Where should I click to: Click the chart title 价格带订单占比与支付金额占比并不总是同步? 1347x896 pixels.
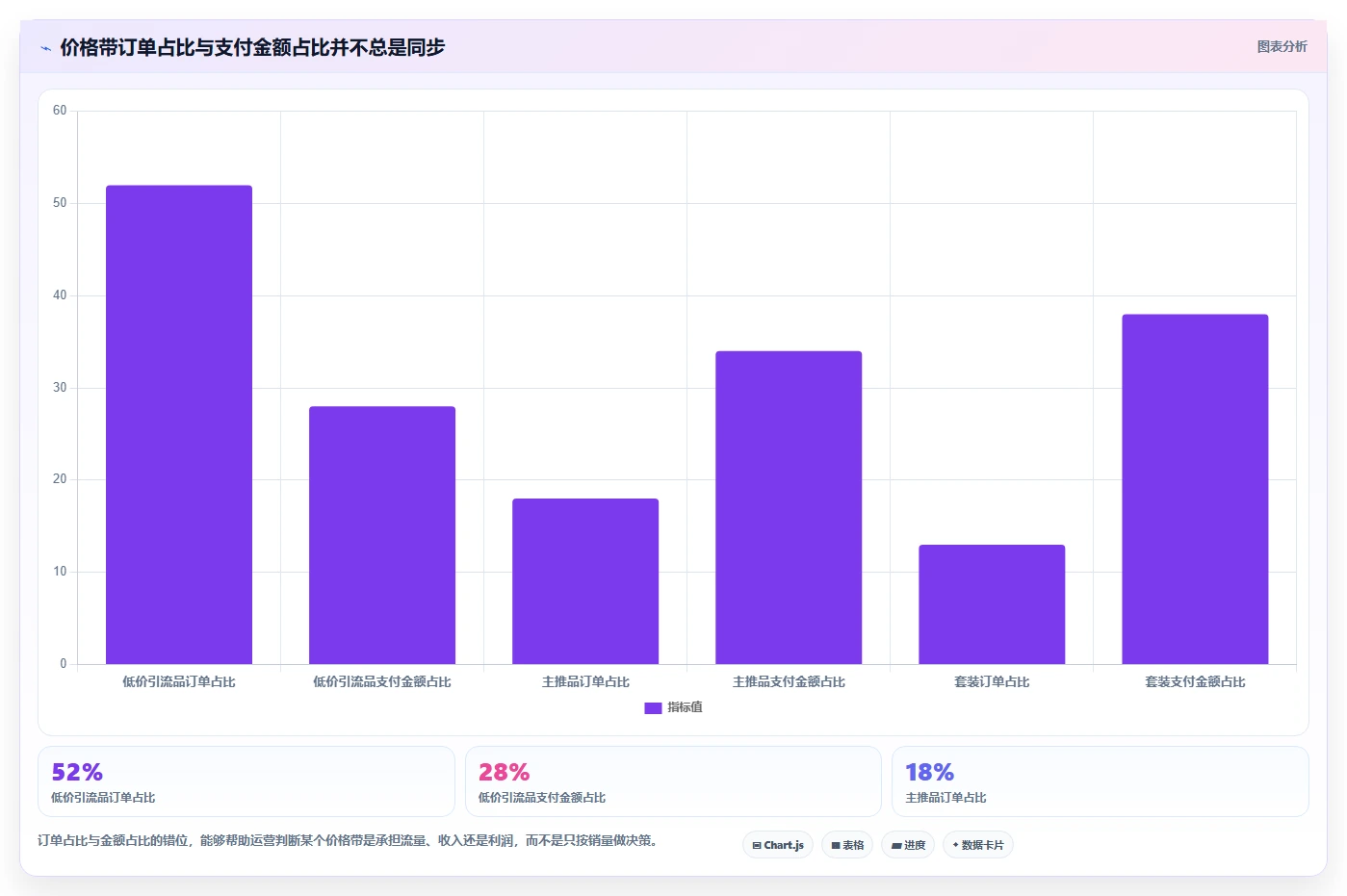252,47
